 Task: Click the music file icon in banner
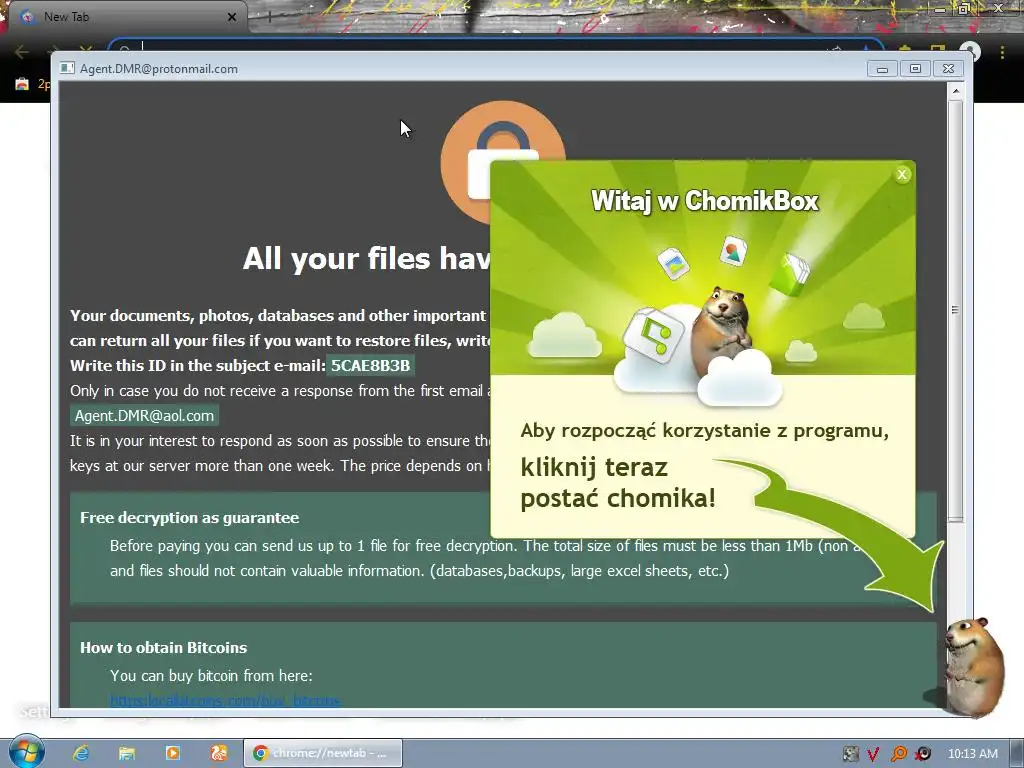(x=653, y=335)
